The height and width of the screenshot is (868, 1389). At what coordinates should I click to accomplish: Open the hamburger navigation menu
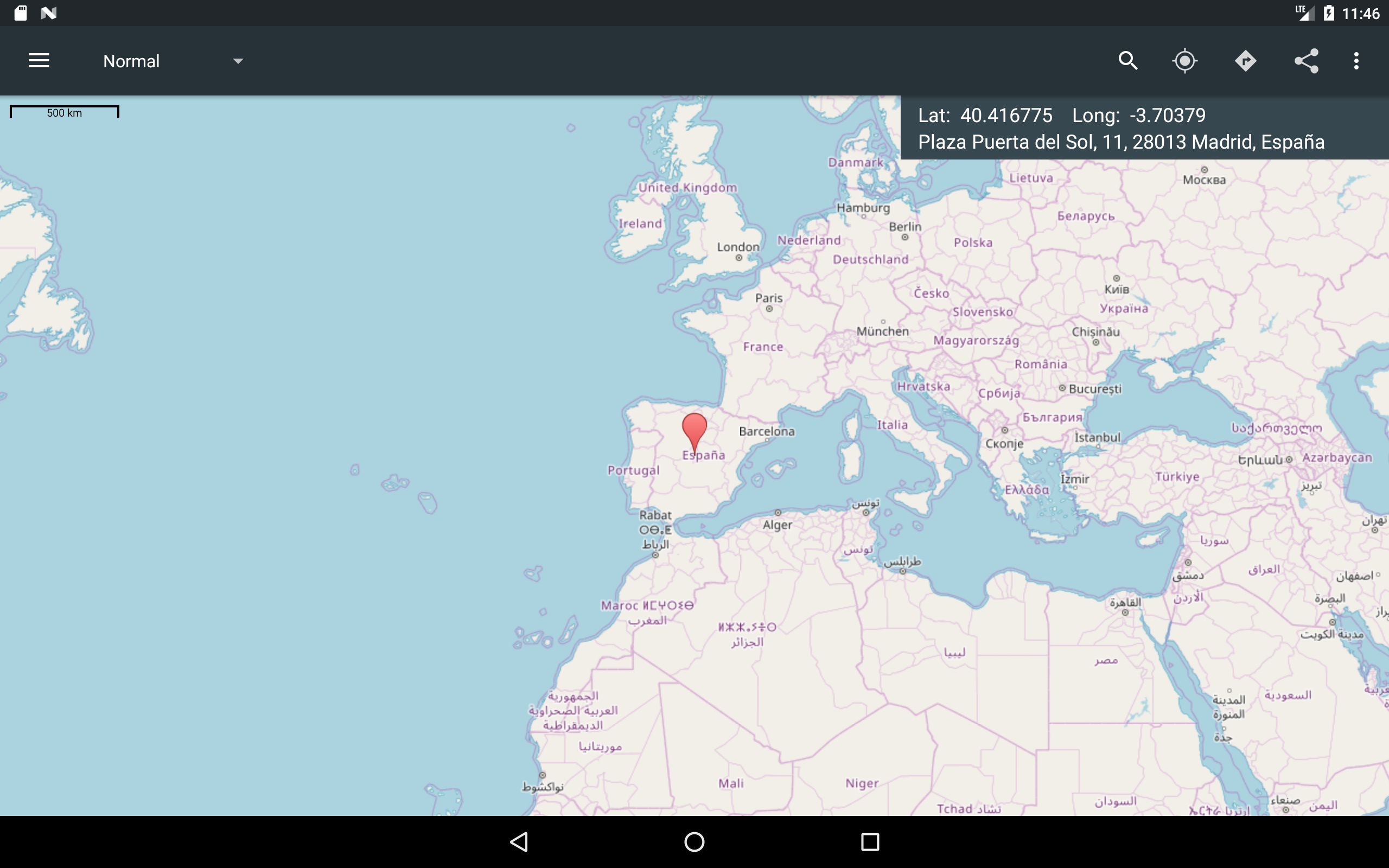[x=39, y=61]
